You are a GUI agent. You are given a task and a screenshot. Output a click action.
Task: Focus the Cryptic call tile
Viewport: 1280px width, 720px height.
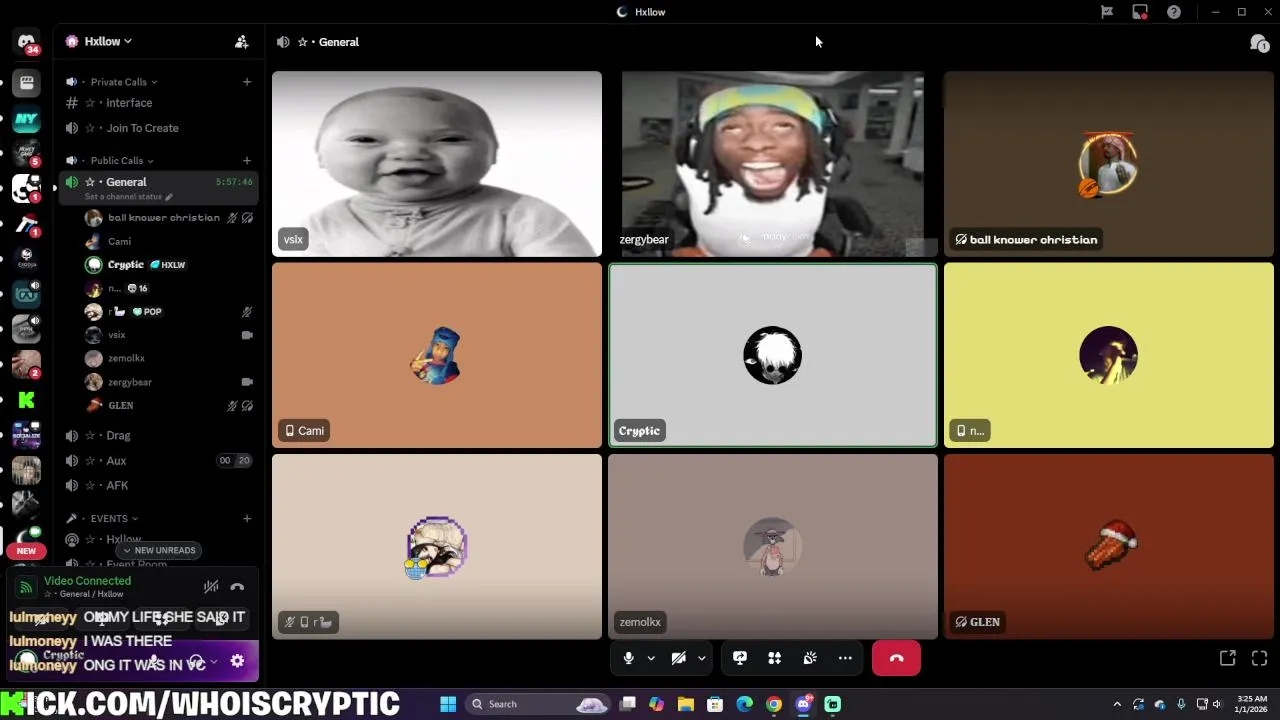pos(773,355)
